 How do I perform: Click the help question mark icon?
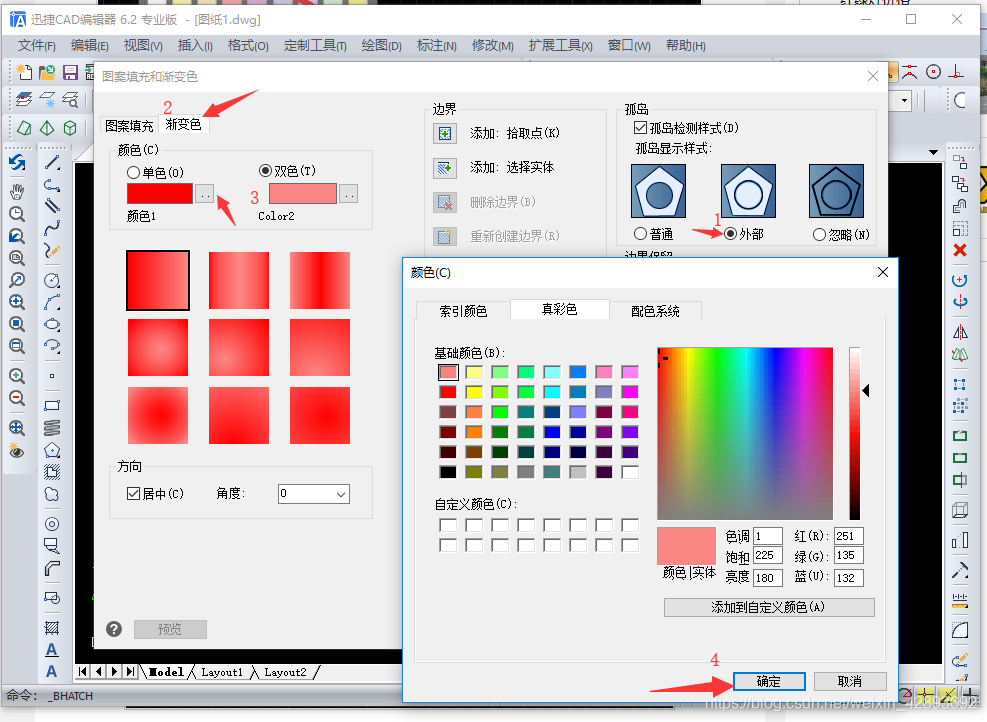pyautogui.click(x=114, y=629)
